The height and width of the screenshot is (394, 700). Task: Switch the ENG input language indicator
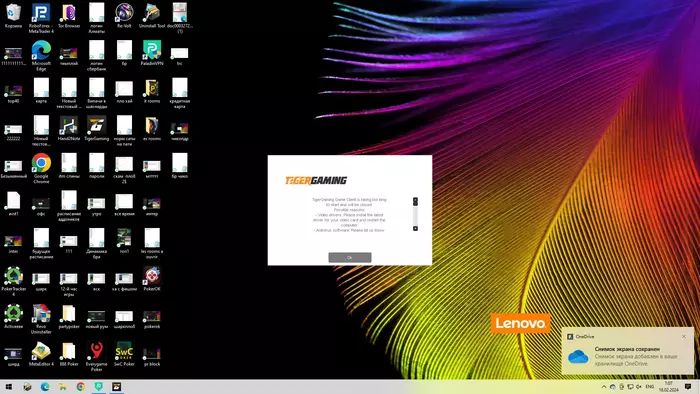click(650, 387)
